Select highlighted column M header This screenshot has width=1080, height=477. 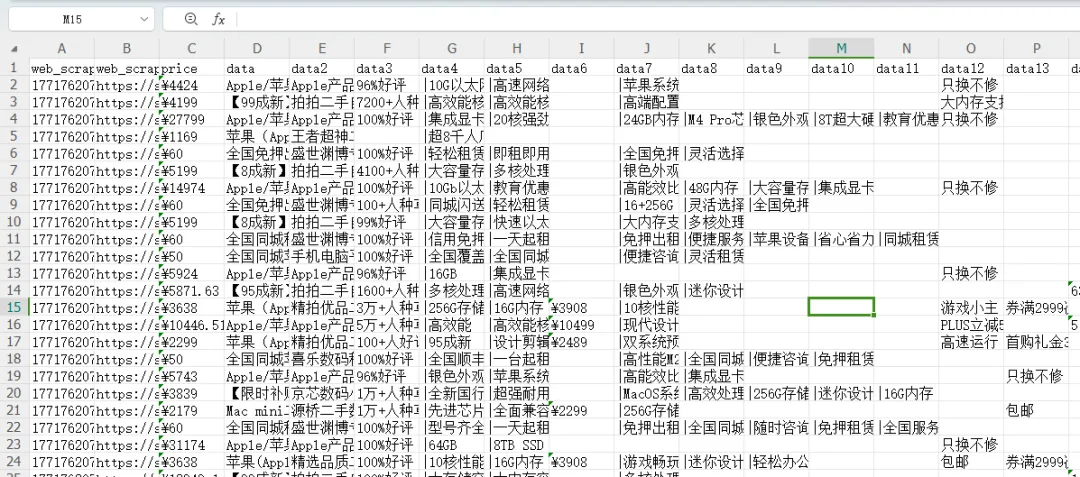[841, 48]
